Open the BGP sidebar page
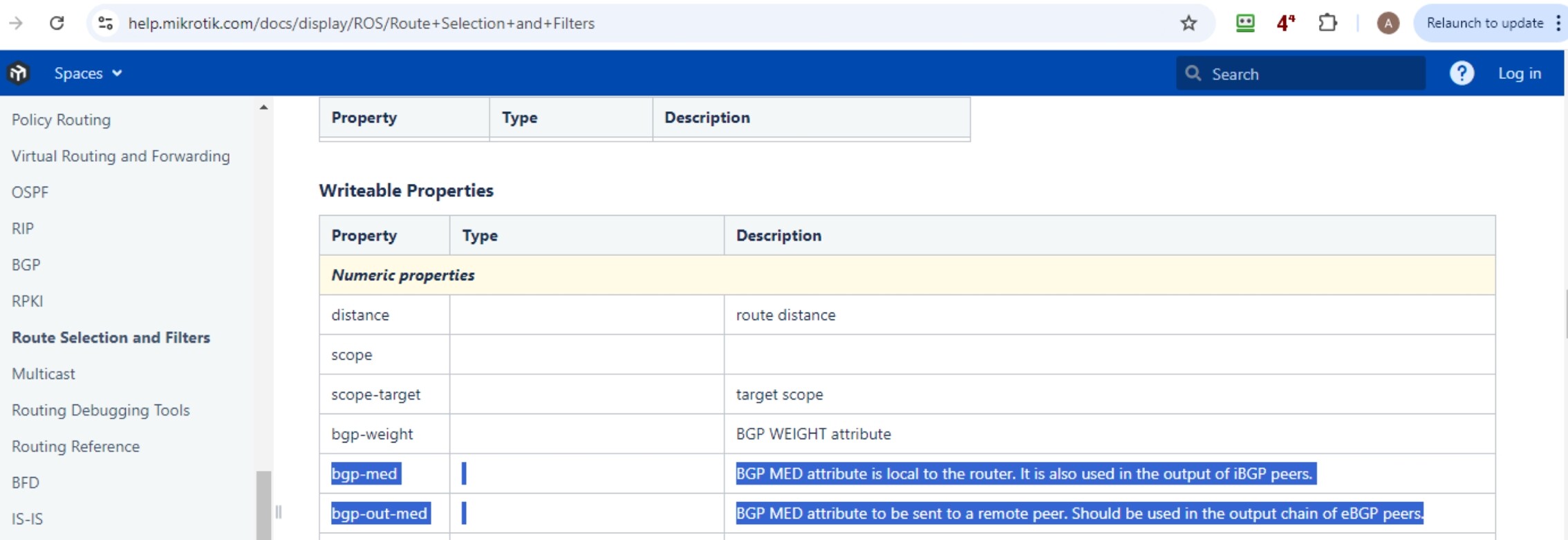 click(26, 265)
